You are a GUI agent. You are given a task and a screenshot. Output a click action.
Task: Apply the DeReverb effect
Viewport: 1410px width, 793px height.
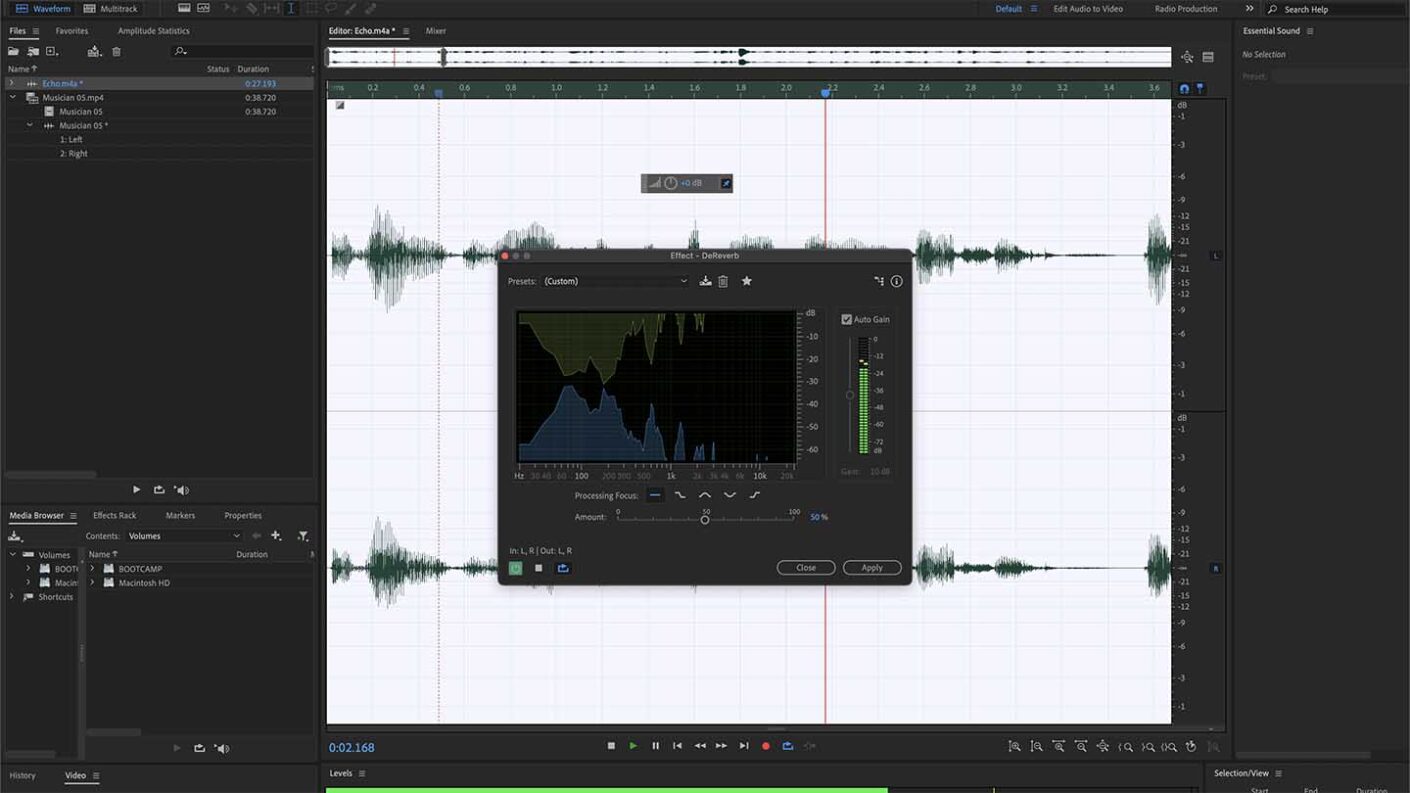click(871, 567)
